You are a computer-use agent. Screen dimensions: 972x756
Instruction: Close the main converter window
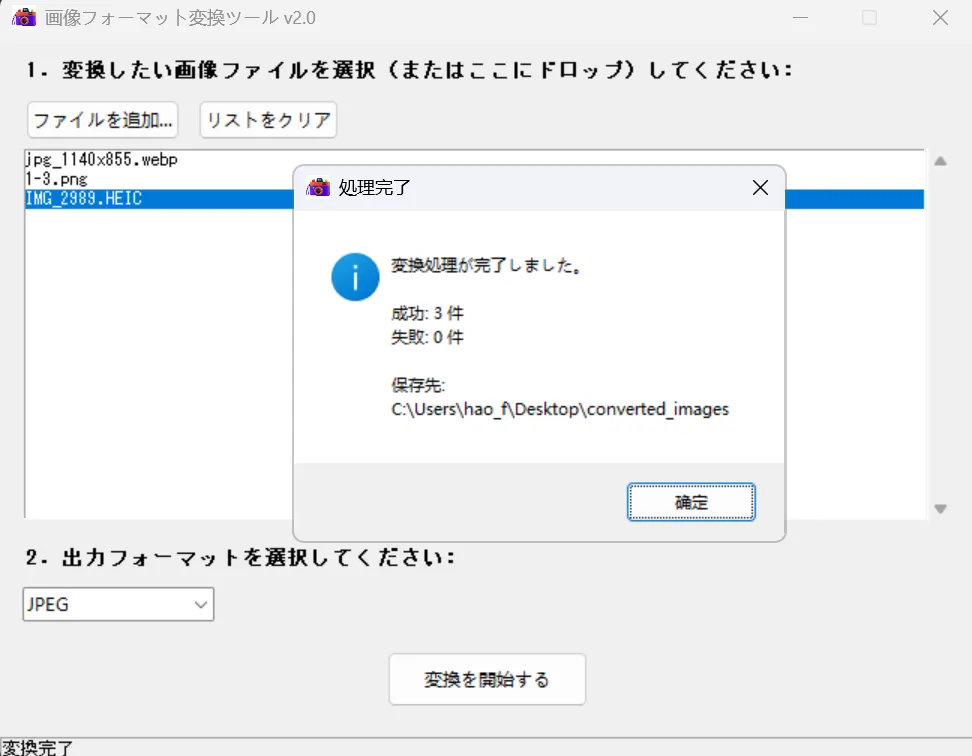click(940, 17)
